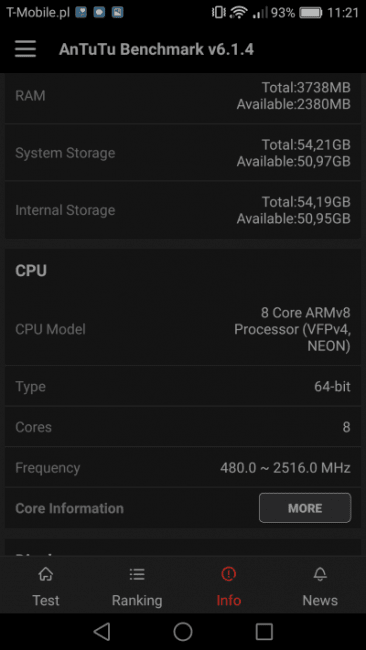Tap the CPU Model row
This screenshot has width=366, height=650.
[x=183, y=329]
